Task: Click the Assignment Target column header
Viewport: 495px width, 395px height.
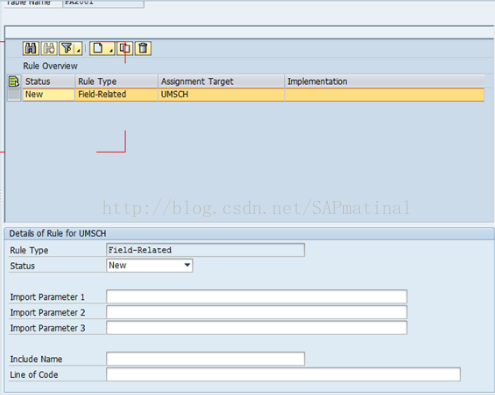Action: [x=221, y=81]
